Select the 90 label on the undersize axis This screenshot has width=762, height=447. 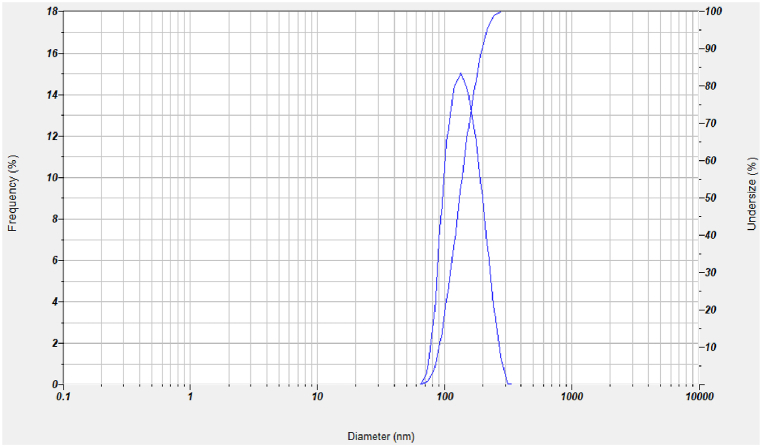pos(712,48)
